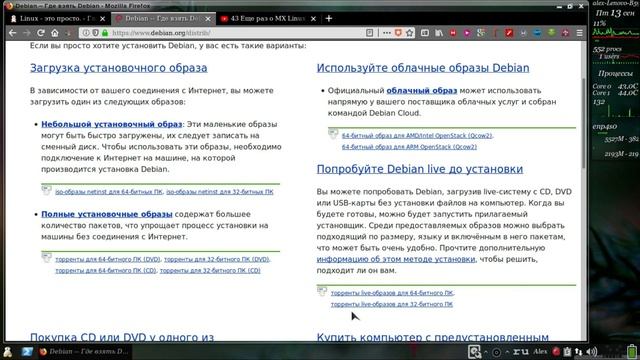Open the network connections tray icon

coord(579,351)
